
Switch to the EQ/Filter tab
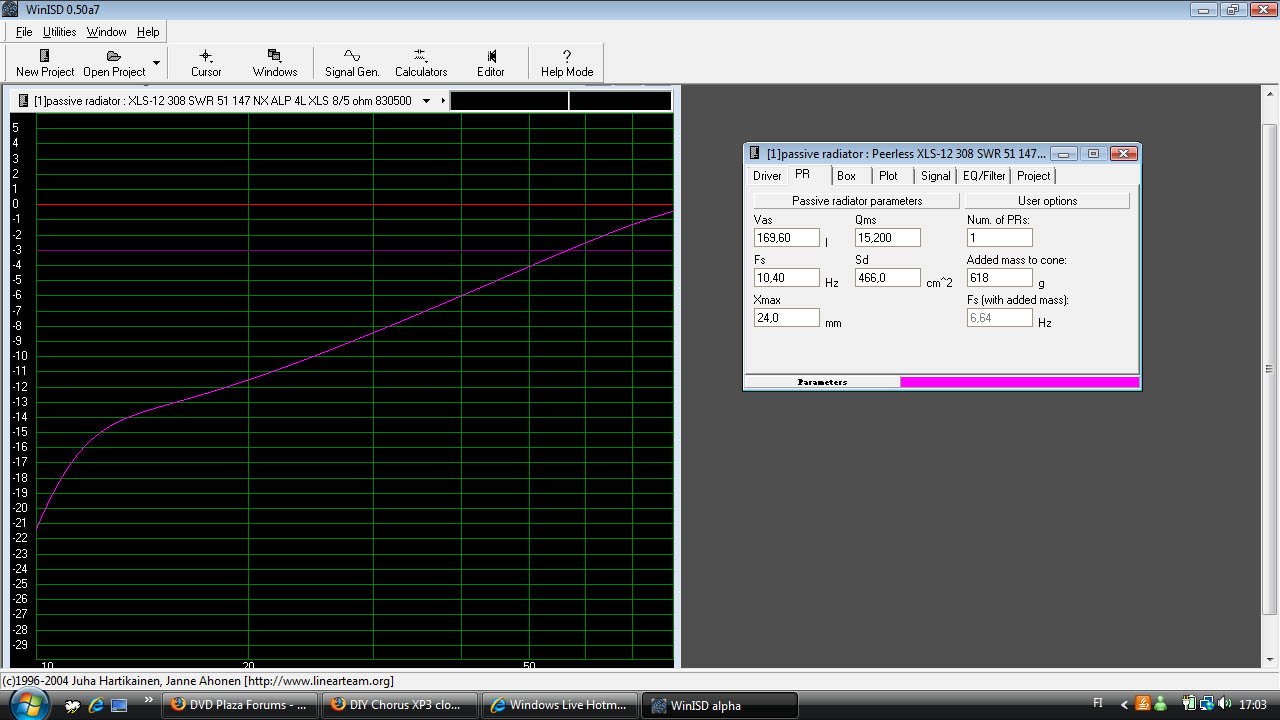click(x=983, y=176)
